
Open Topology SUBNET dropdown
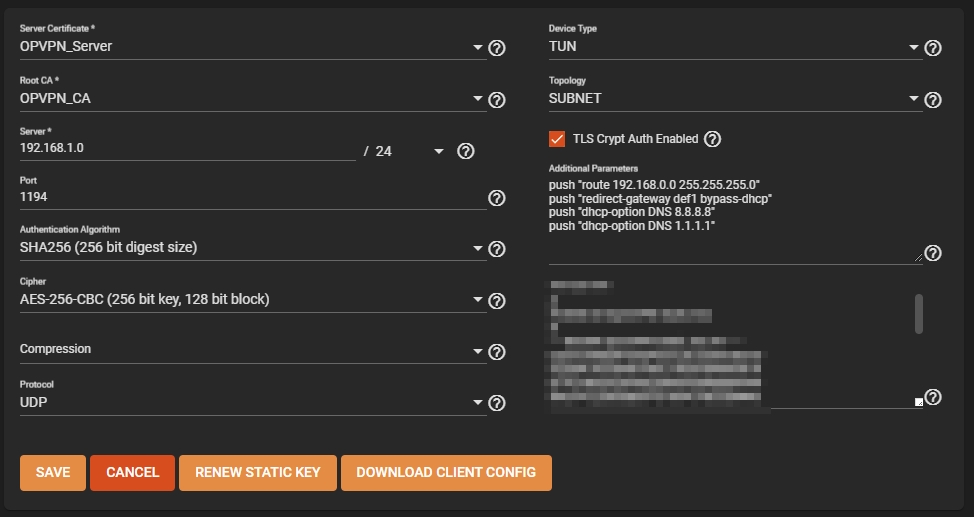tap(735, 99)
